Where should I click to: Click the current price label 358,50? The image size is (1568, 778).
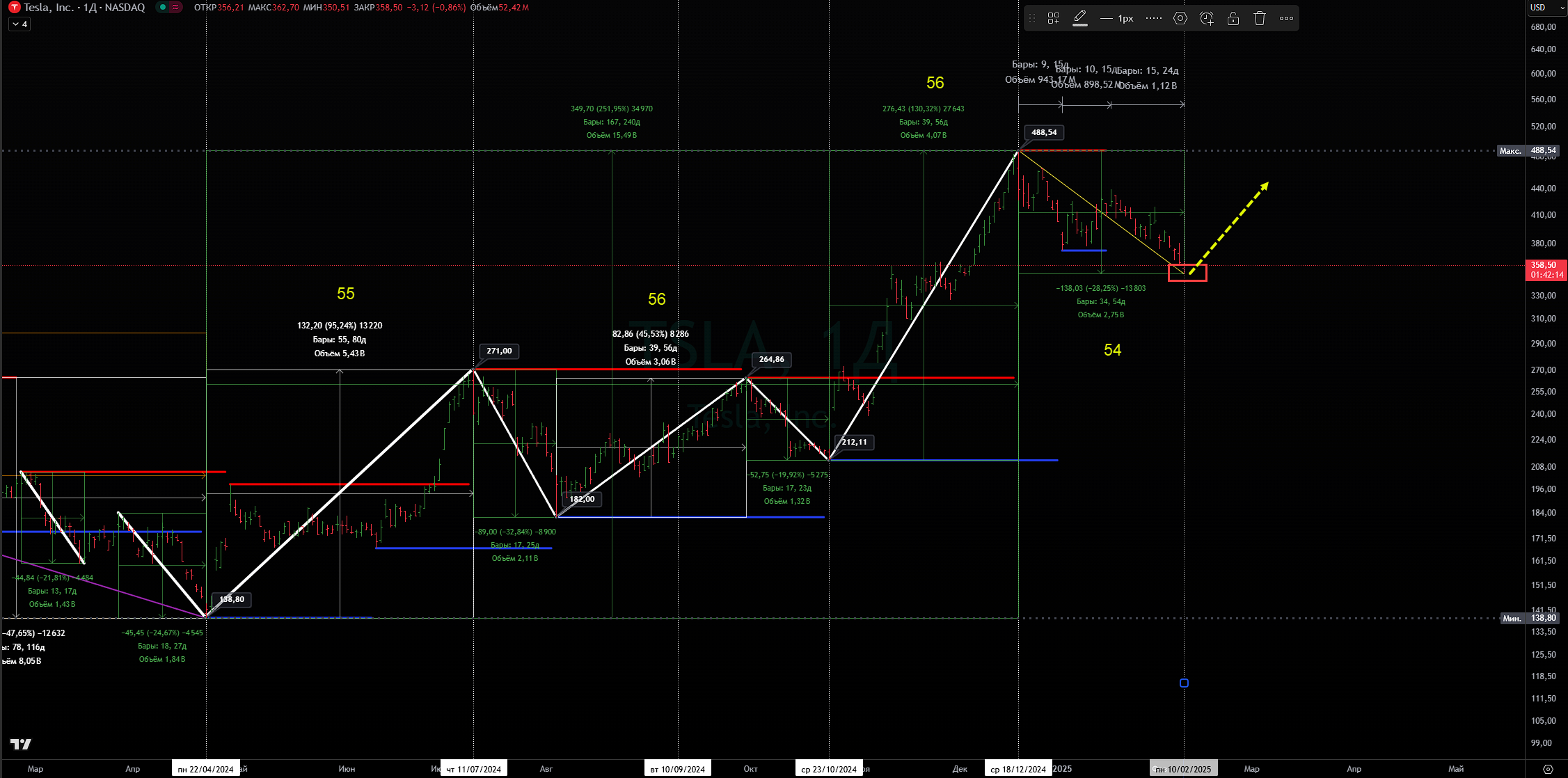click(x=1546, y=270)
